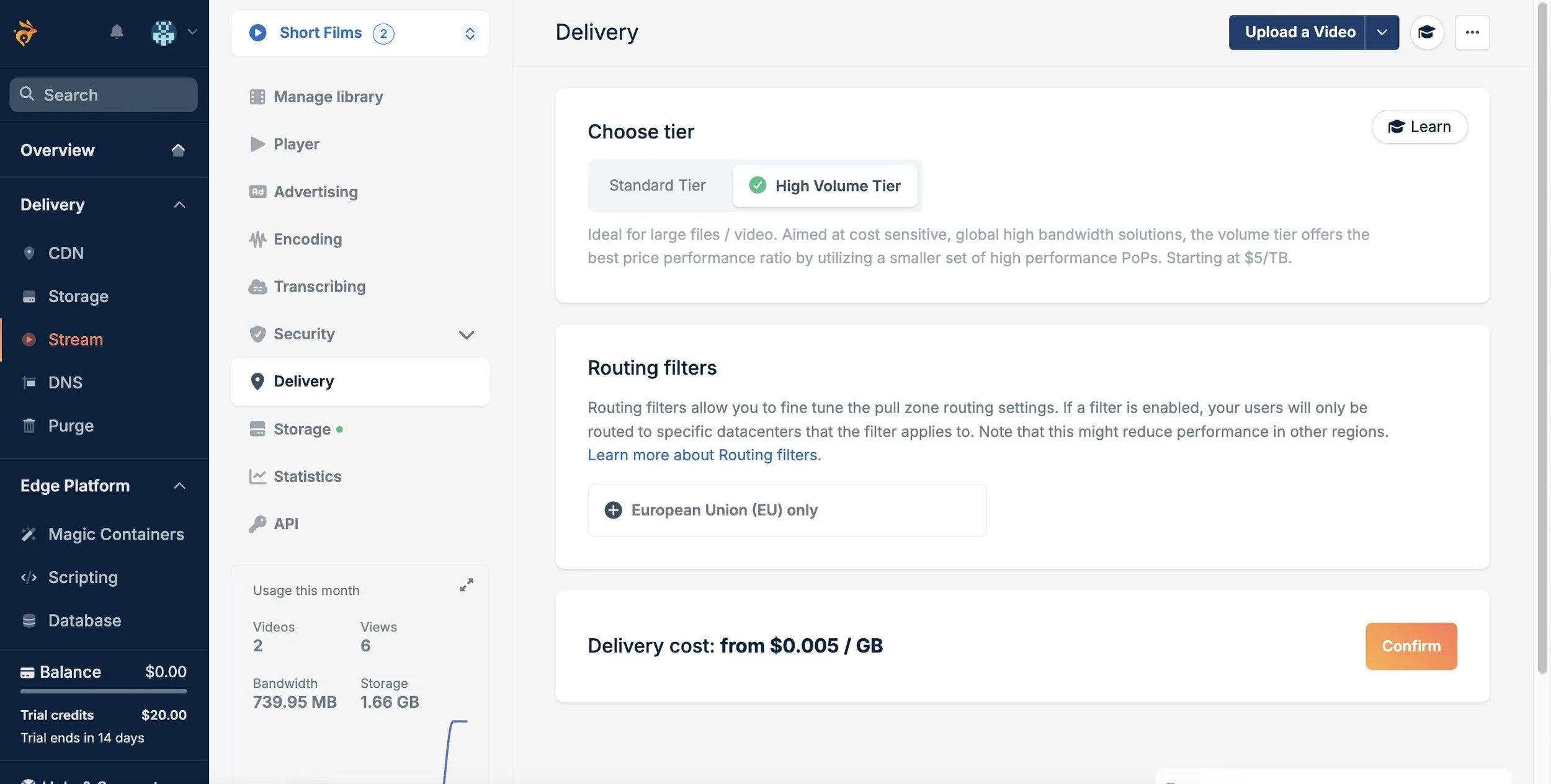
Task: Open the API section with the key icon
Action: [285, 523]
